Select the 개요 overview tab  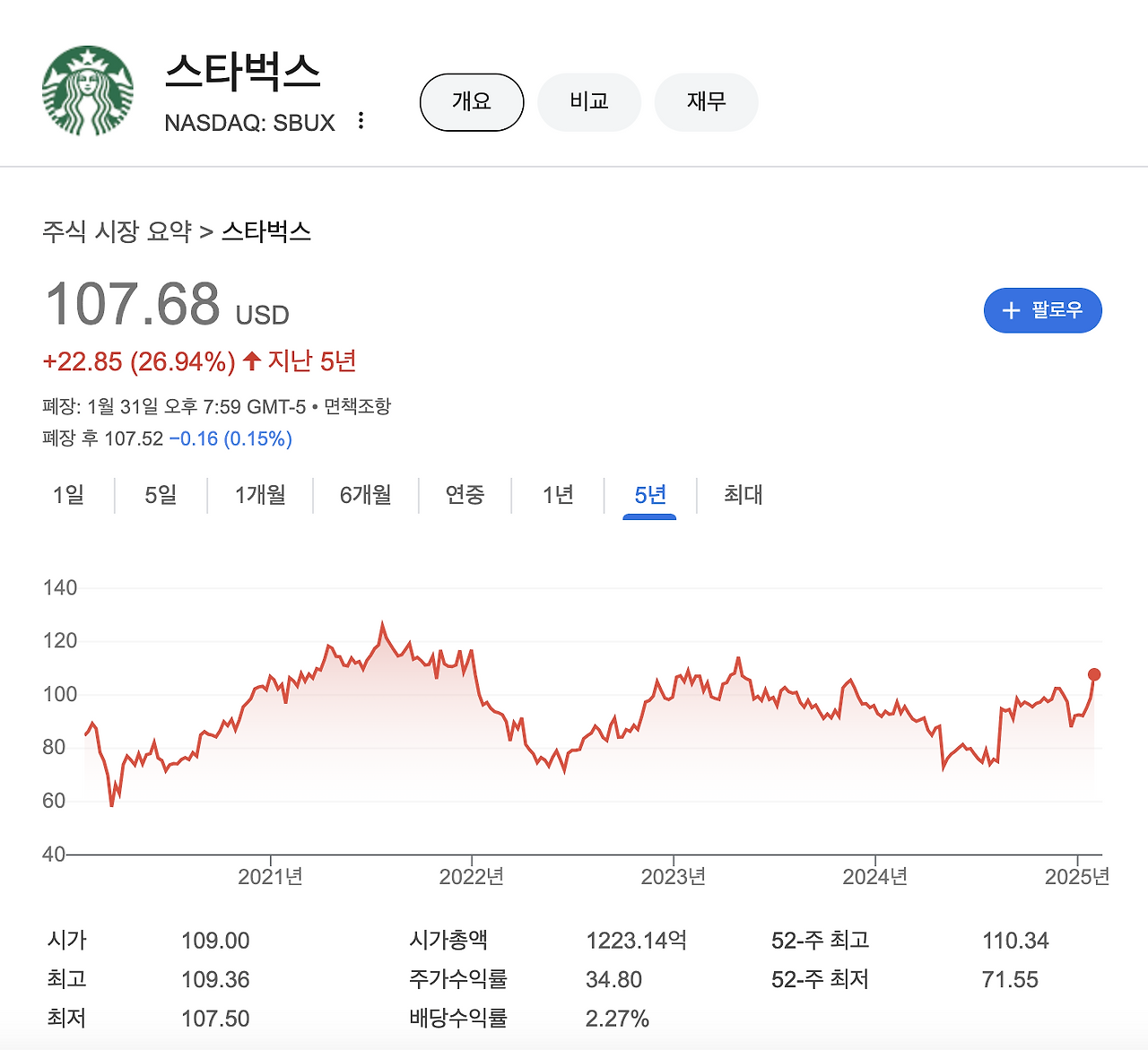(x=471, y=102)
